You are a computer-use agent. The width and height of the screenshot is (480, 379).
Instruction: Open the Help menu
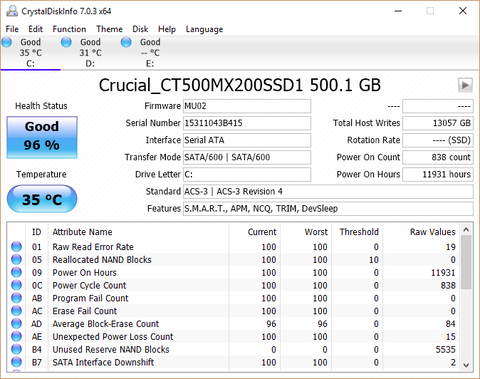167,29
